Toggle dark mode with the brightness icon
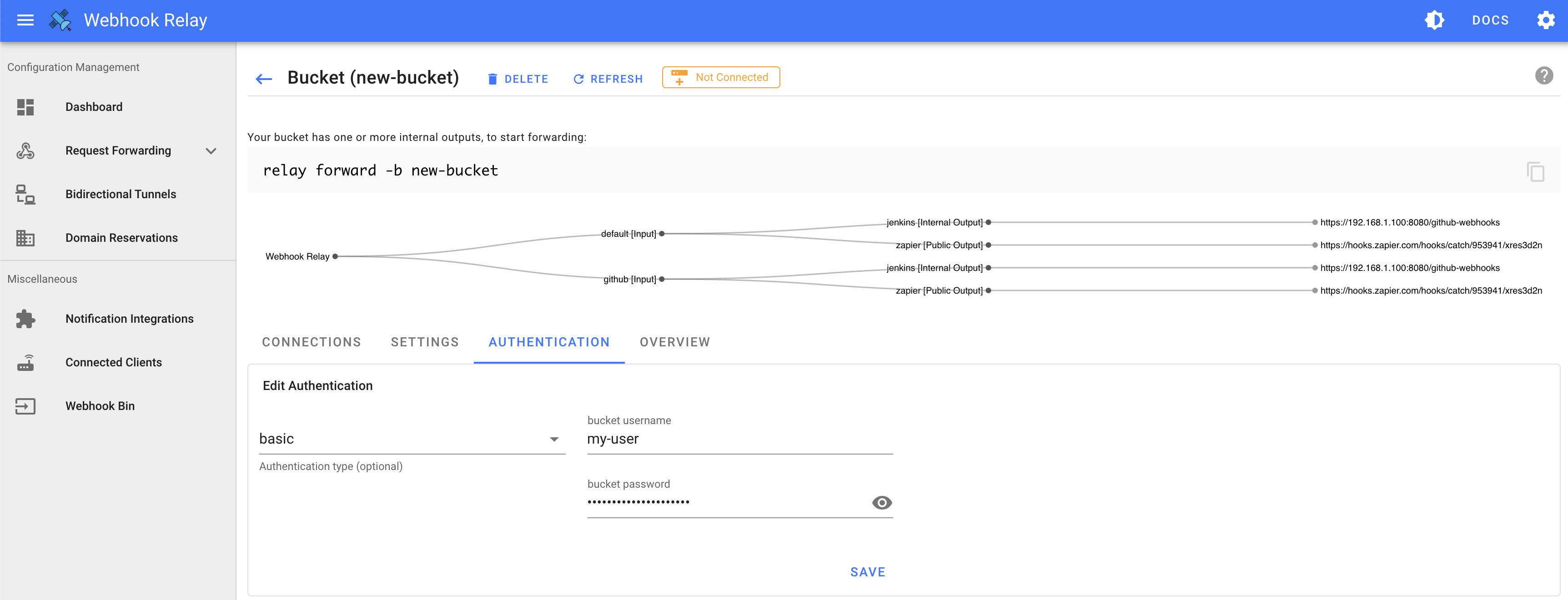Viewport: 1568px width, 600px height. [1434, 20]
